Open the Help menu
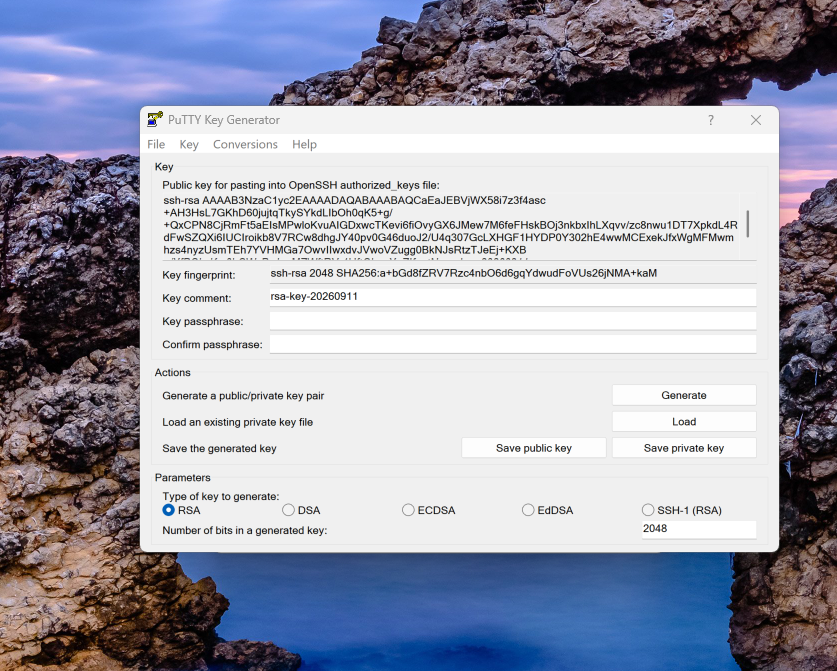This screenshot has width=837, height=671. 304,144
